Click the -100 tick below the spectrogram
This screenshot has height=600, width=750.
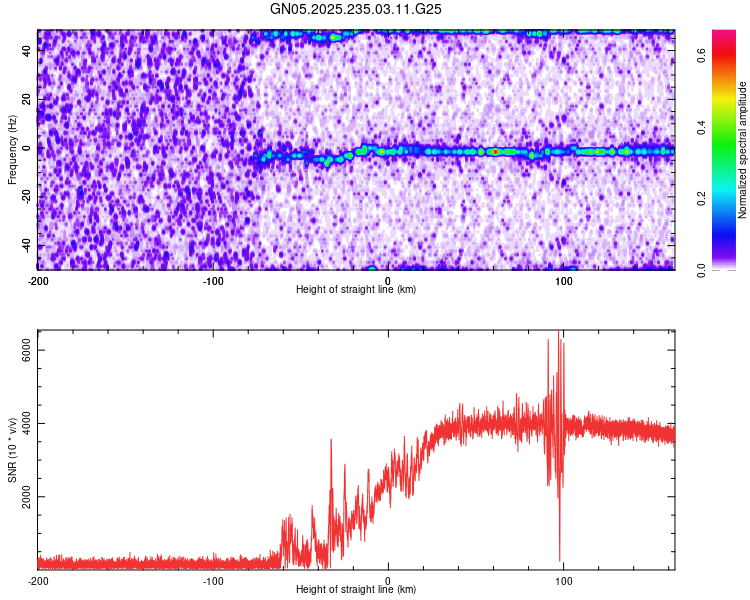click(213, 280)
